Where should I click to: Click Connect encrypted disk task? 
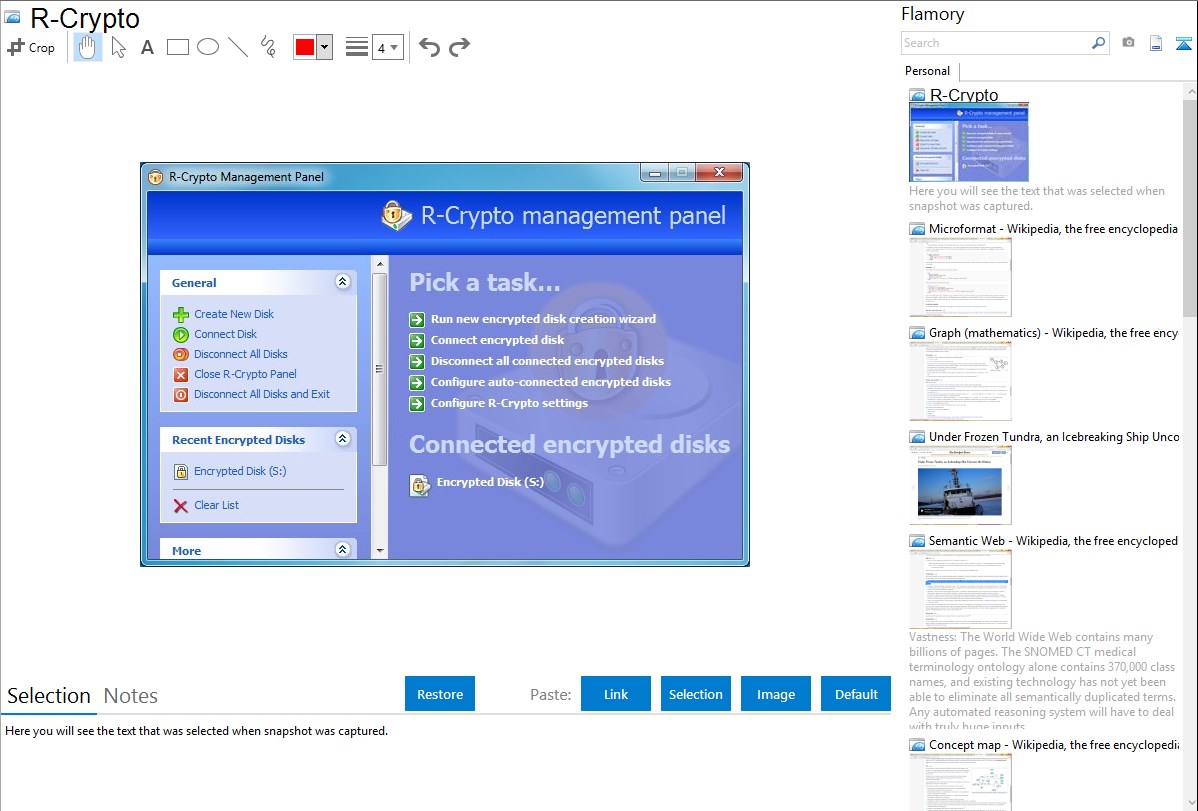497,340
